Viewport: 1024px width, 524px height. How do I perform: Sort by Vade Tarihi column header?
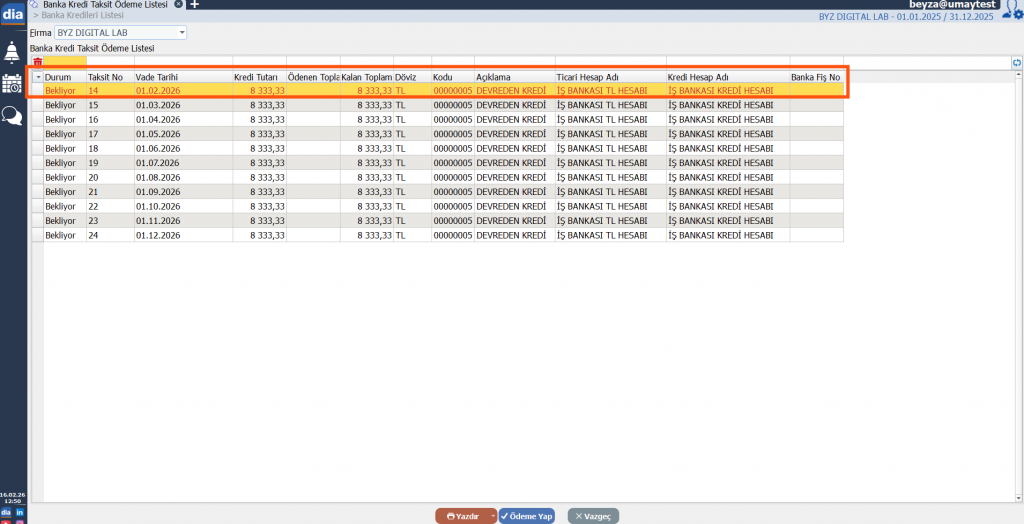(x=157, y=77)
